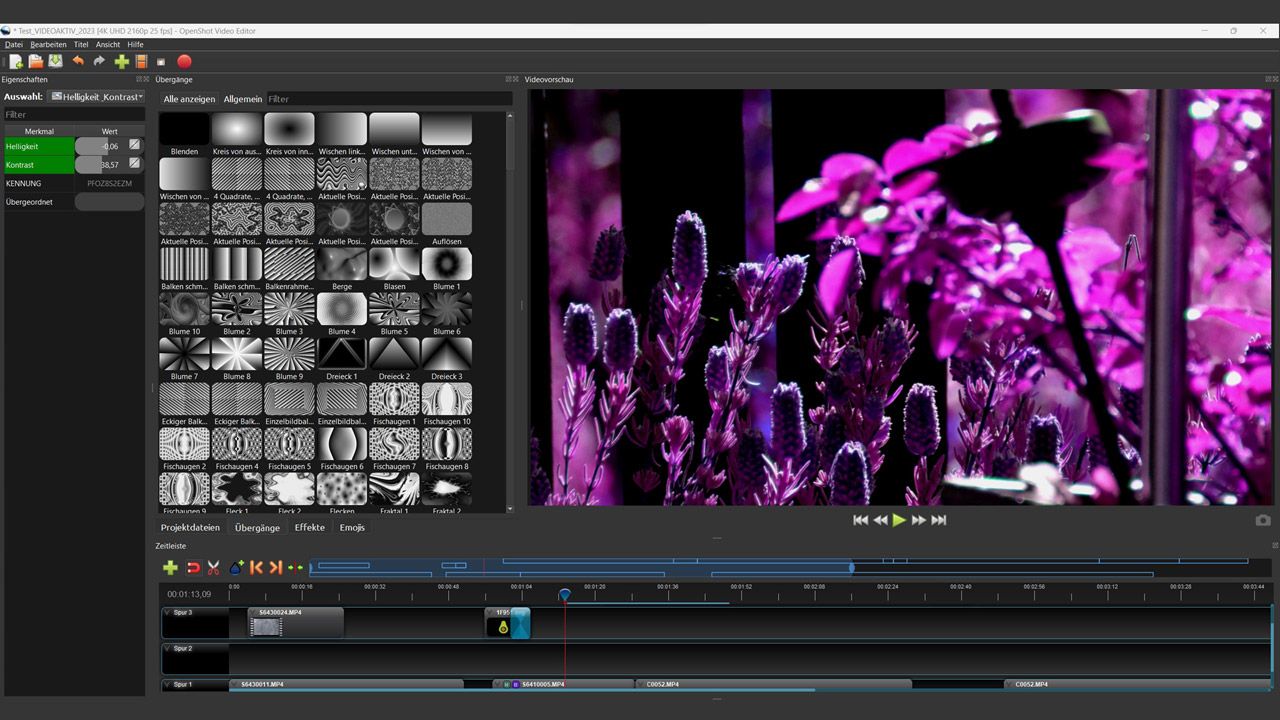Viewport: 1280px width, 720px height.
Task: Switch to the Effekte tab
Action: (309, 527)
